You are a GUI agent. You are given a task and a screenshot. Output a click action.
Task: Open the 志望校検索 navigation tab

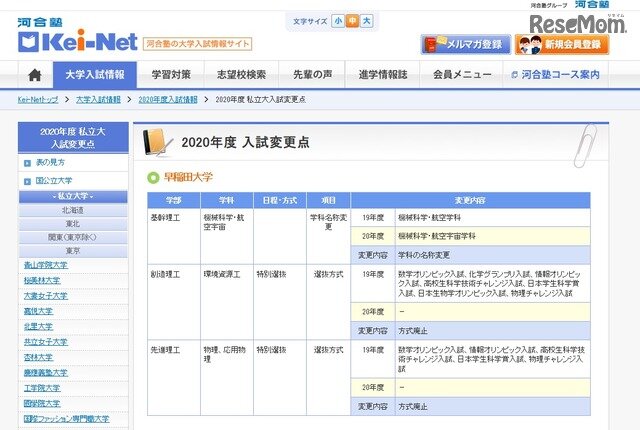(x=241, y=75)
